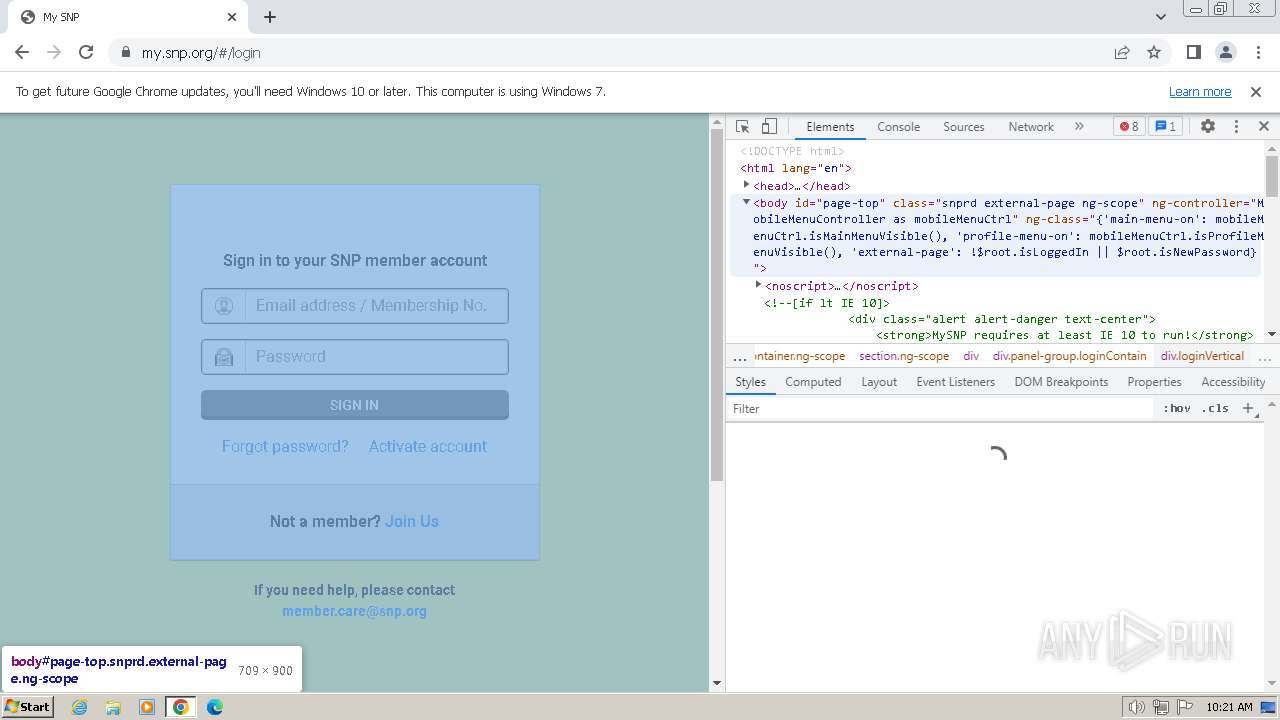Open the Chrome side panel
The width and height of the screenshot is (1280, 720).
[x=1194, y=53]
